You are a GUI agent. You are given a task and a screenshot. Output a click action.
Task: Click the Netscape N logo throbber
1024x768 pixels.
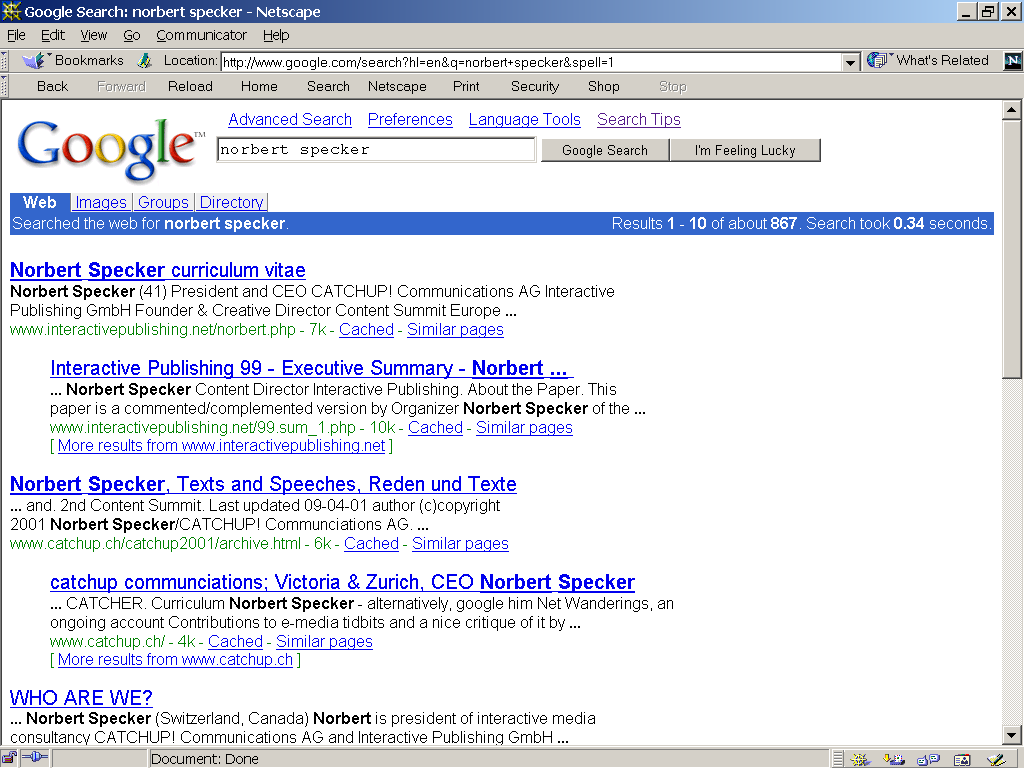coord(1012,61)
